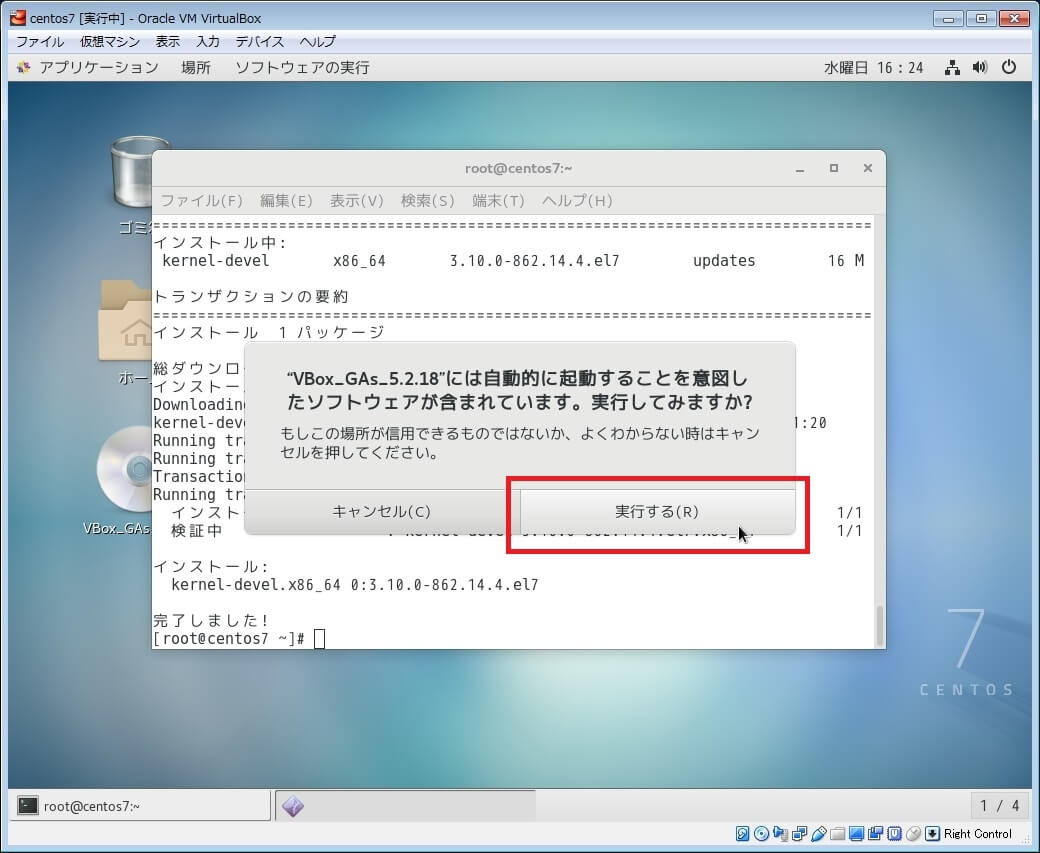Click the USB device icon in the VirtualBox status bar
Screen dimensions: 1040x853
pyautogui.click(x=819, y=834)
